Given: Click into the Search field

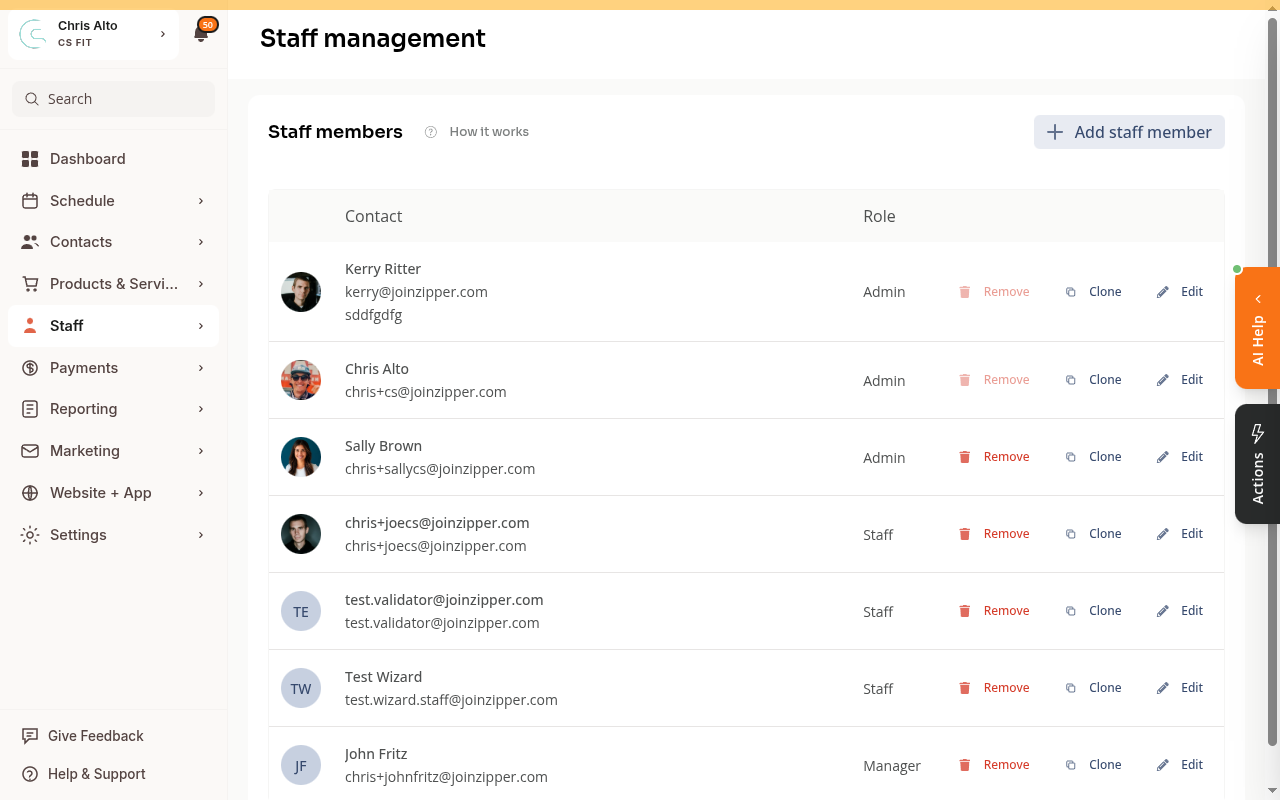Looking at the screenshot, I should (x=113, y=99).
